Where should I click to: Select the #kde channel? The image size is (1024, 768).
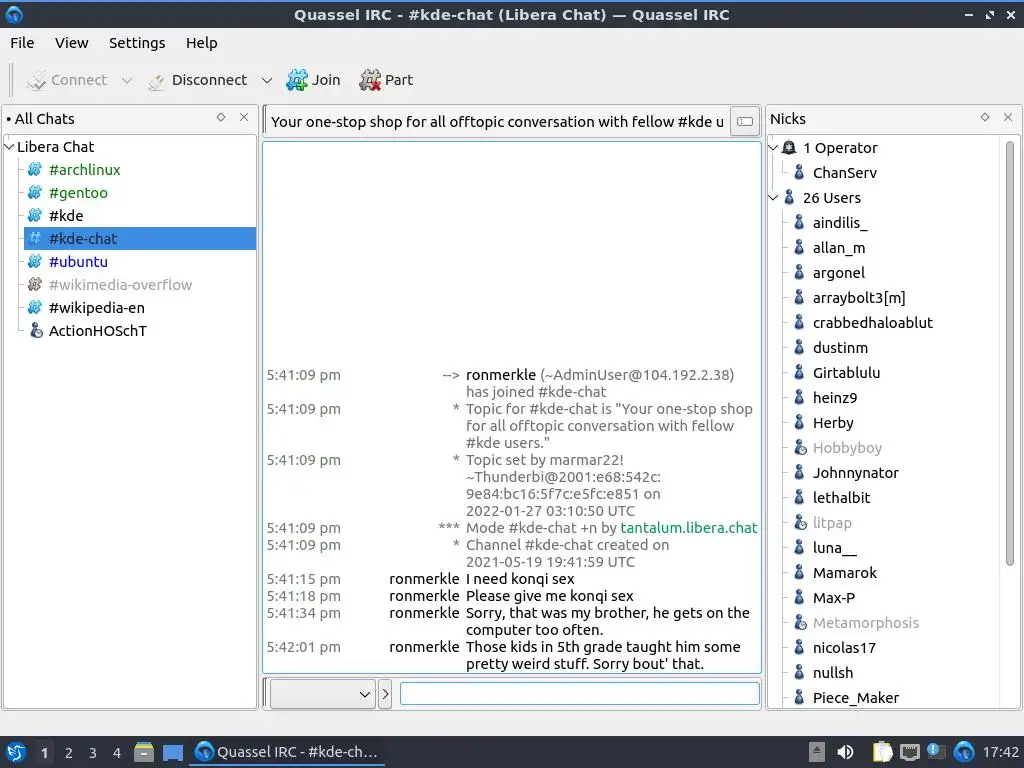(66, 216)
